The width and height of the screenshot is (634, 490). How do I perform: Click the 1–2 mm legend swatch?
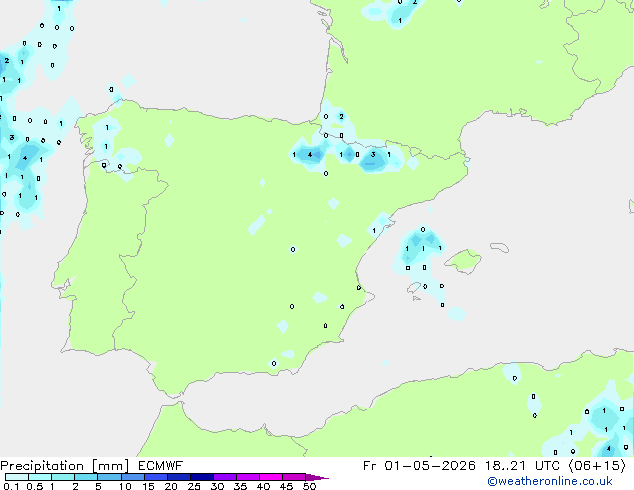pos(63,477)
